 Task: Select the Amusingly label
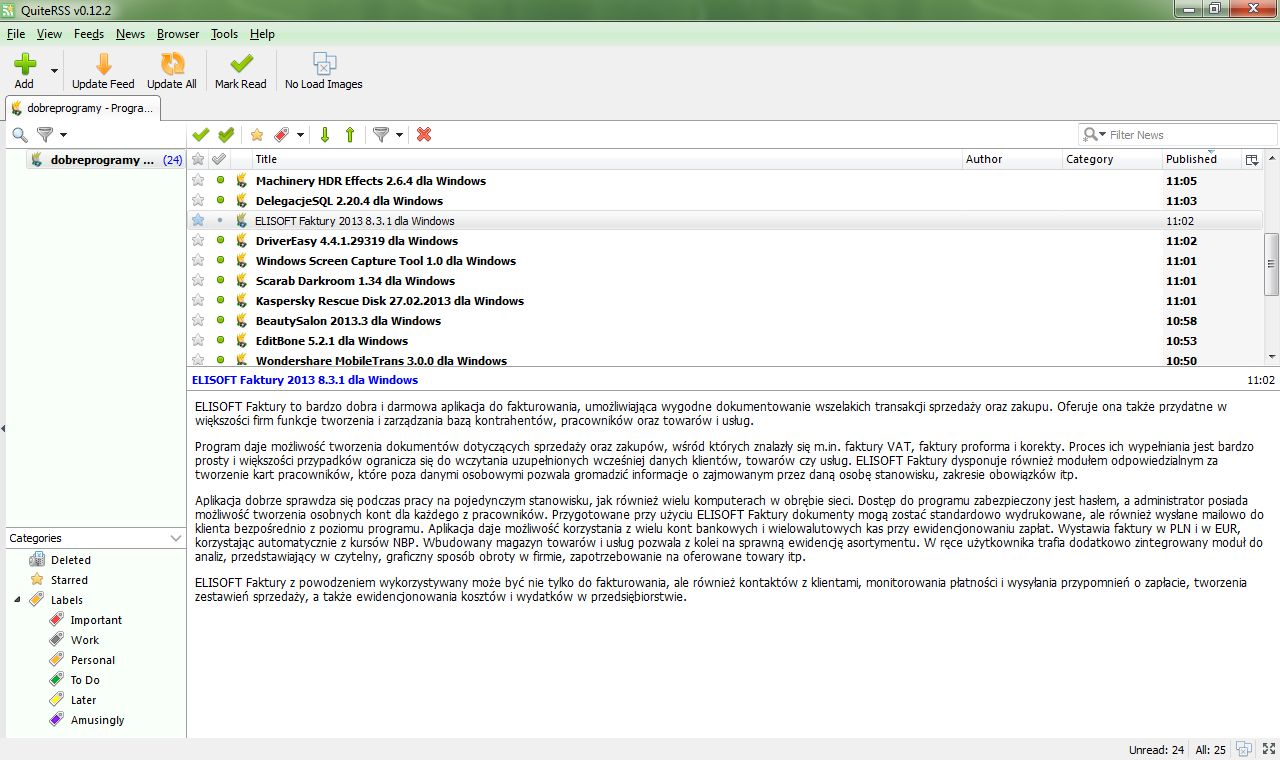point(98,720)
